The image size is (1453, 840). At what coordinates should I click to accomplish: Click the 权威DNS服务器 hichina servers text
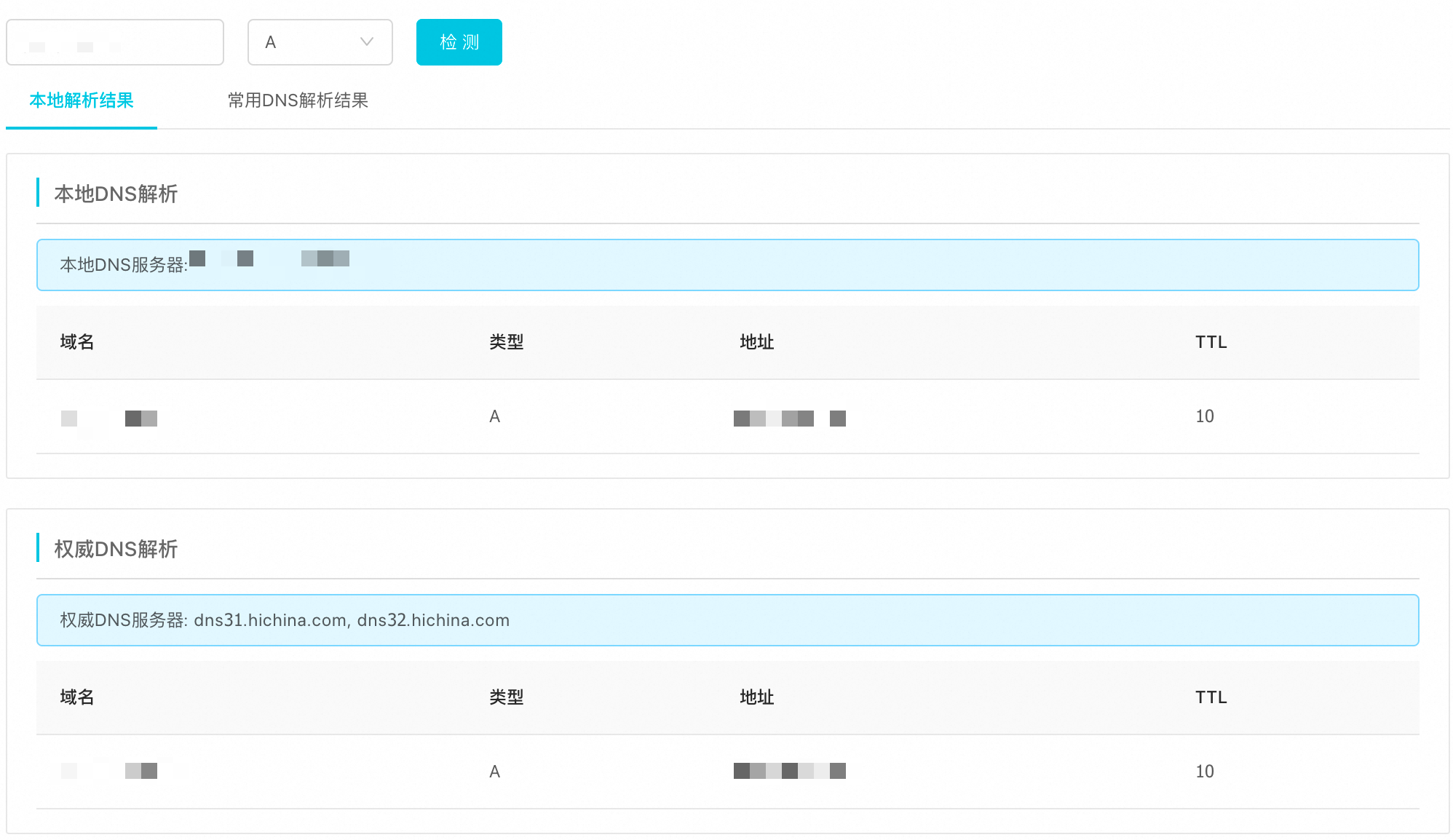pyautogui.click(x=285, y=620)
